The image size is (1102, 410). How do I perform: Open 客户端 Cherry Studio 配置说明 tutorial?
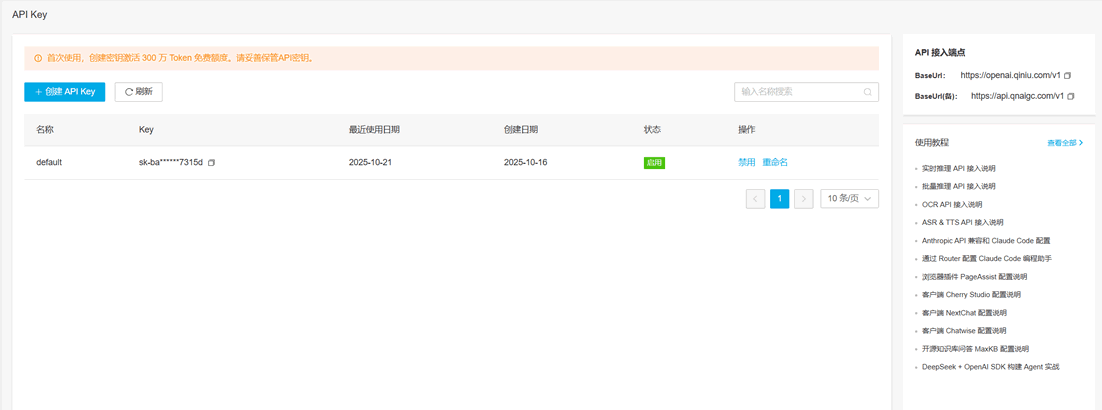[x=971, y=295]
